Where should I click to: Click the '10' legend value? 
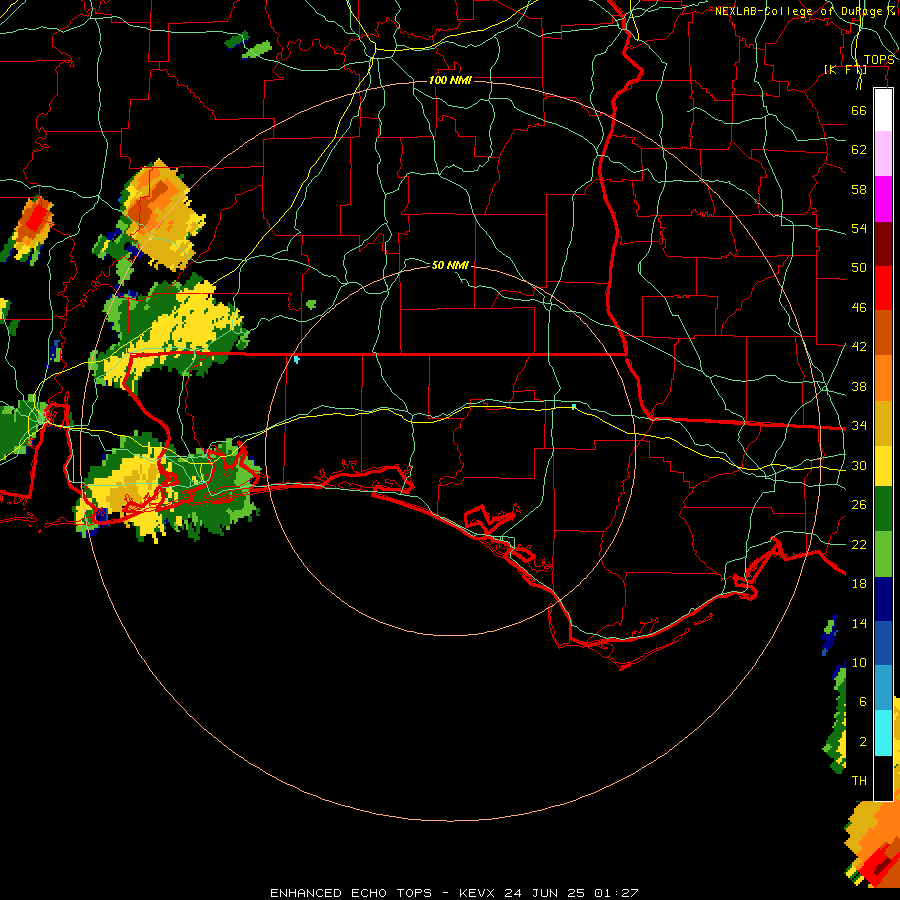coord(859,663)
